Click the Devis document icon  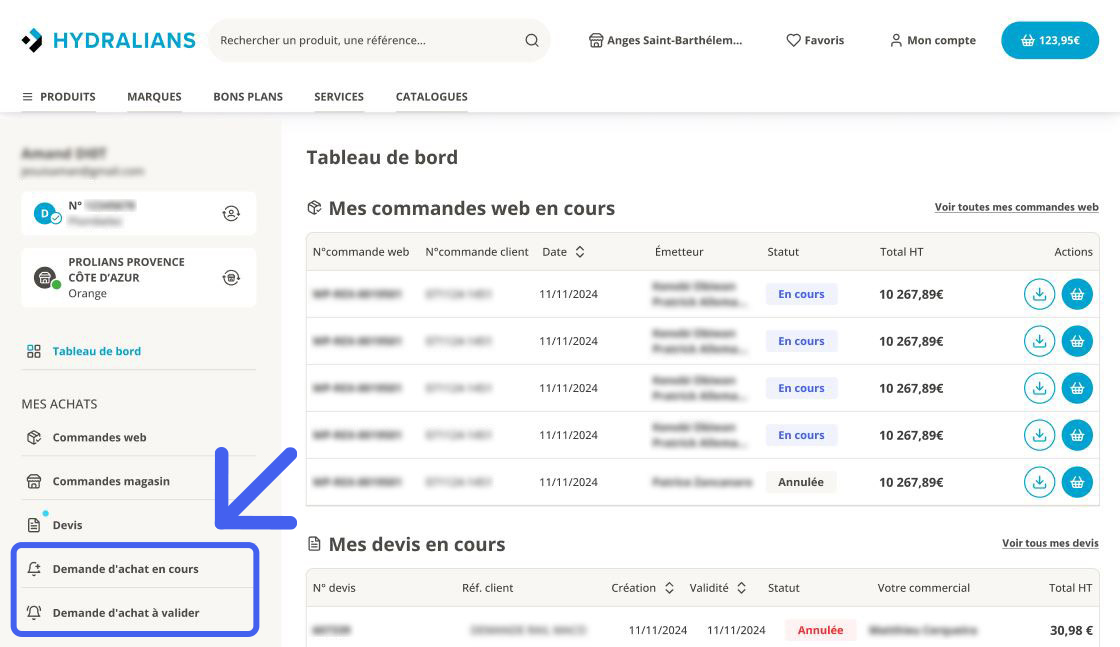click(x=34, y=525)
